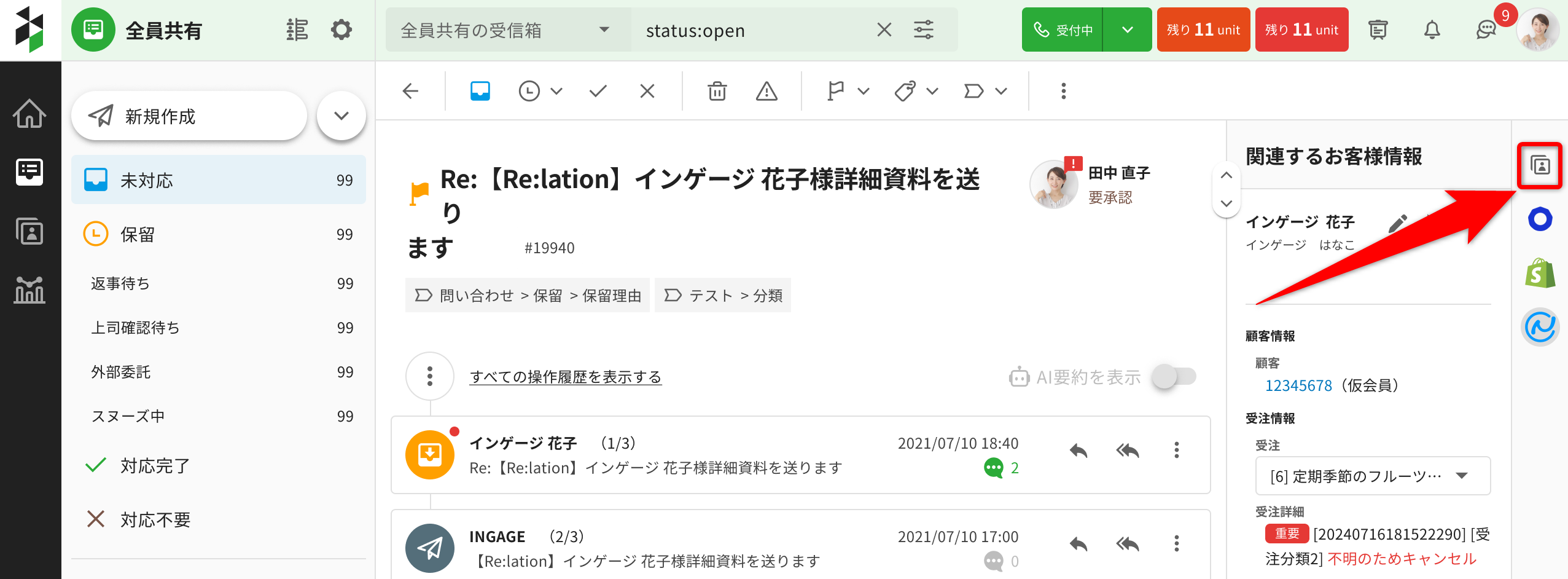1568x579 pixels.
Task: Mark ticket complete with checkmark icon
Action: pos(598,92)
